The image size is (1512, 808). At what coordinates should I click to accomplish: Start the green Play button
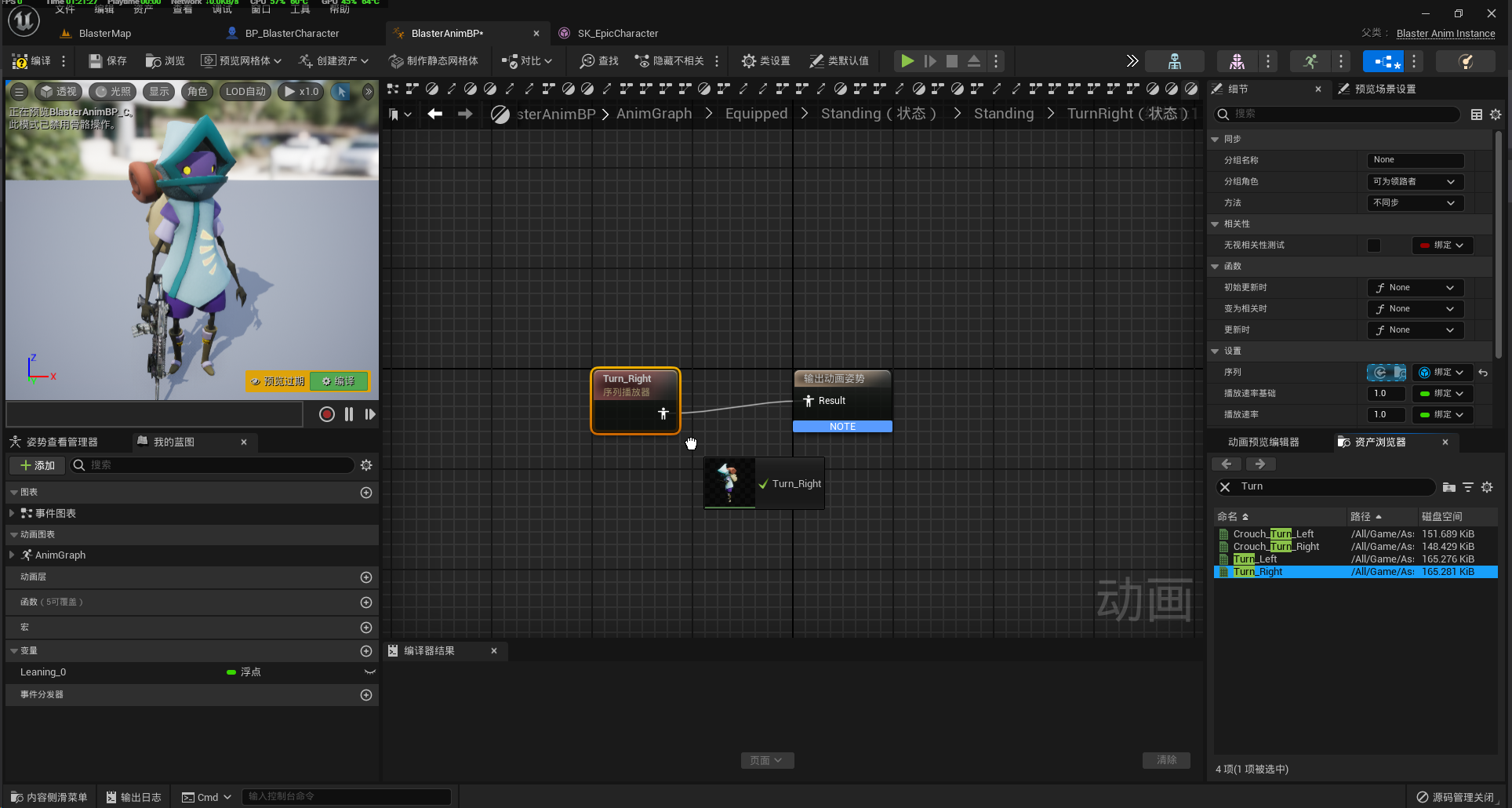pyautogui.click(x=907, y=60)
